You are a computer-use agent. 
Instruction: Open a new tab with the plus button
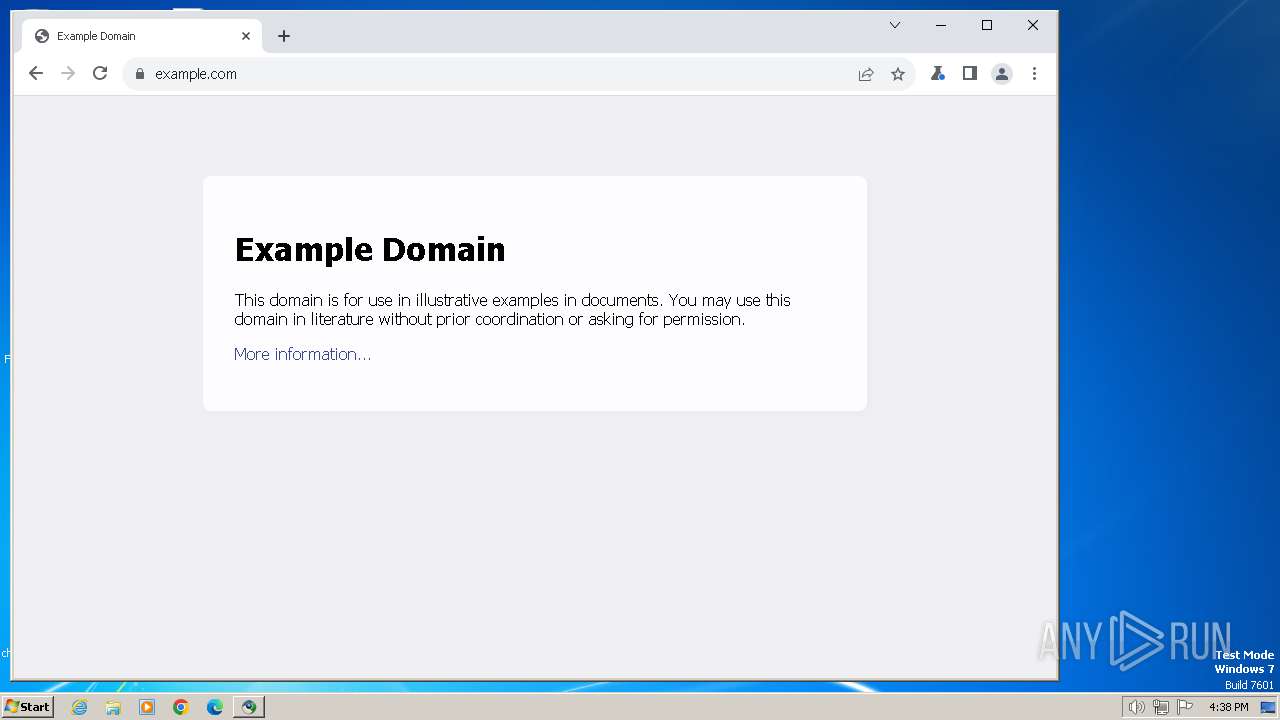(x=284, y=36)
